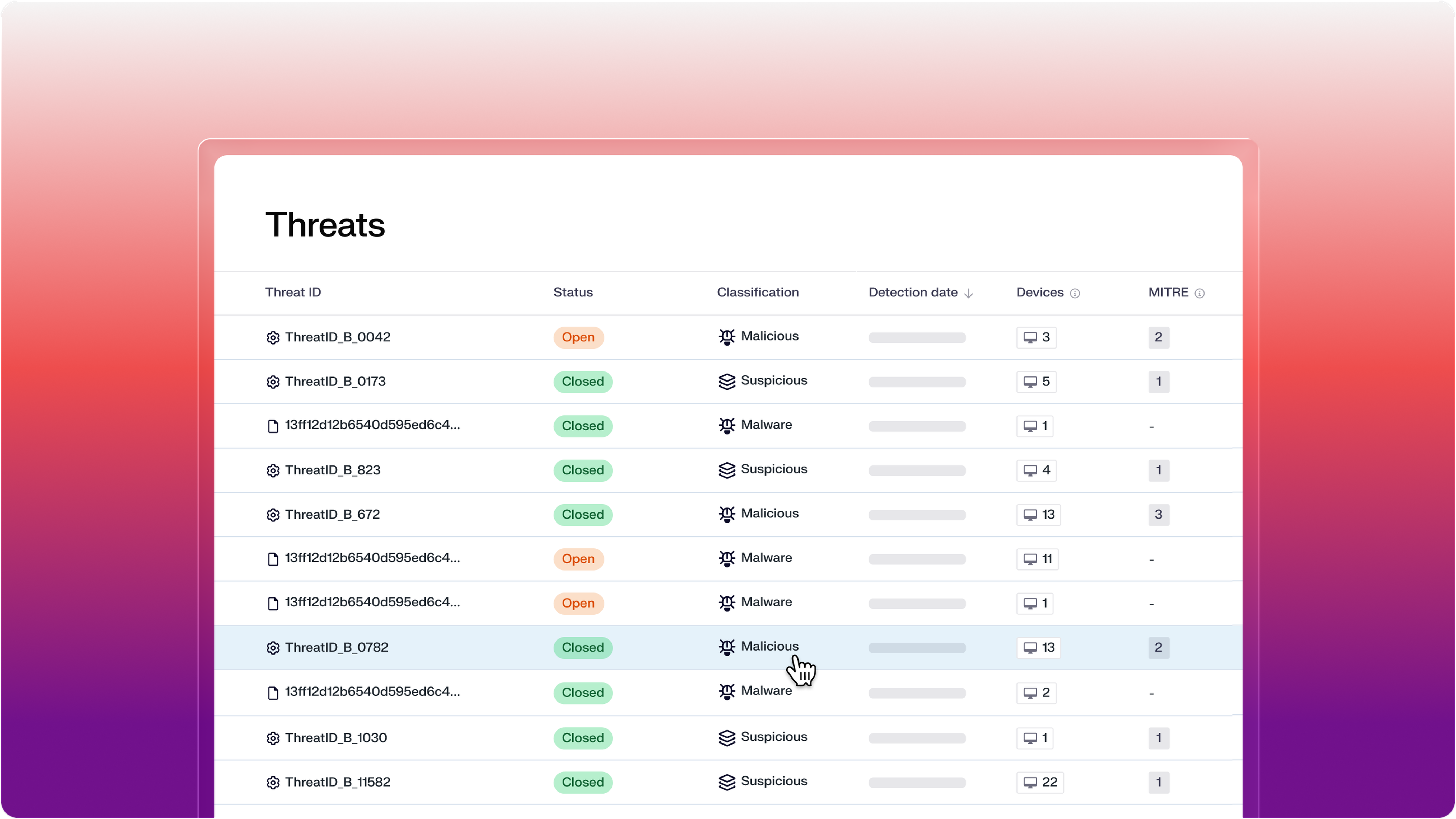
Task: Click the Suspicious layers icon in ThreatID_B_0173 row
Action: point(727,381)
